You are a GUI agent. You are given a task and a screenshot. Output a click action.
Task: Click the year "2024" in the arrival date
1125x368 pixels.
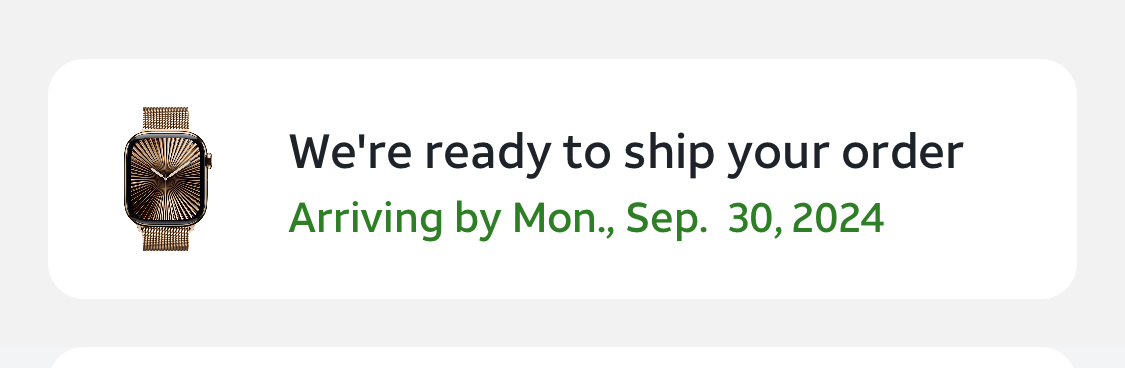(x=839, y=218)
